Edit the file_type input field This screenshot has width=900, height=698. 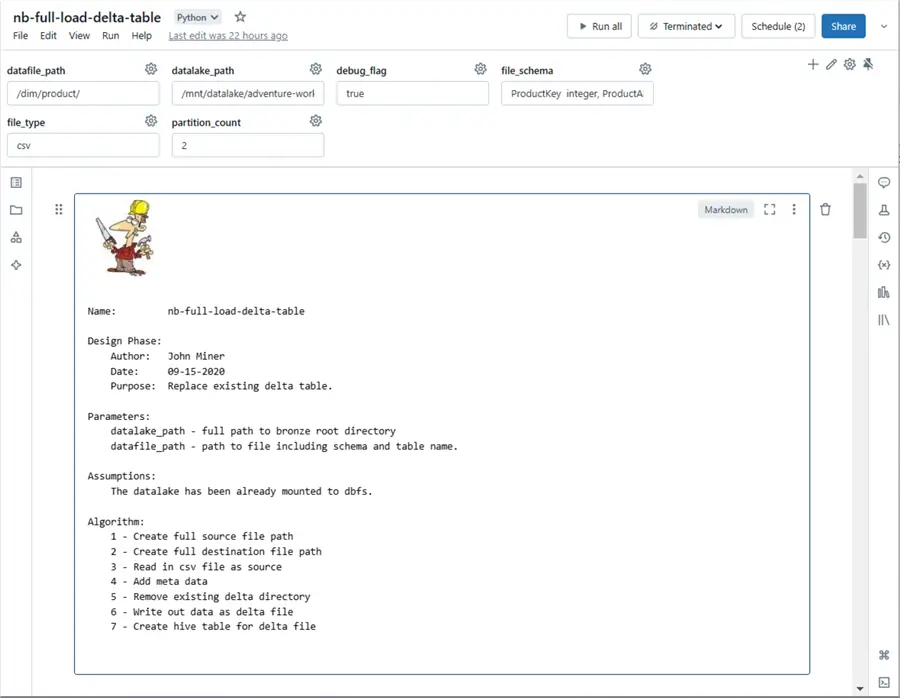point(83,145)
